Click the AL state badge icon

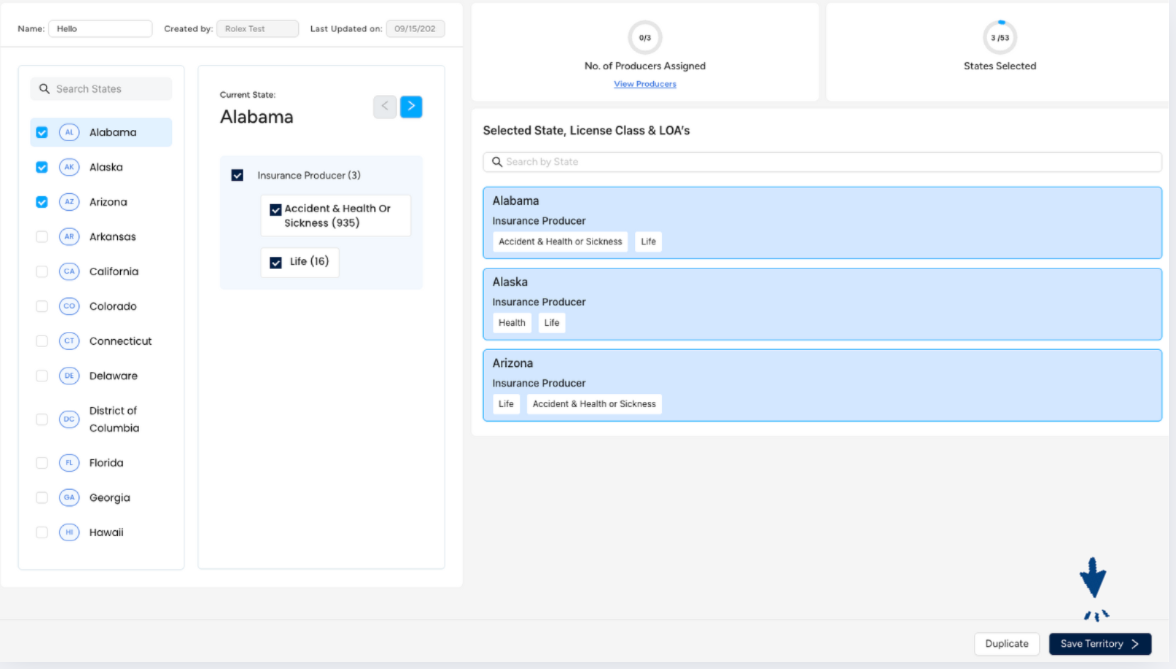(x=69, y=132)
